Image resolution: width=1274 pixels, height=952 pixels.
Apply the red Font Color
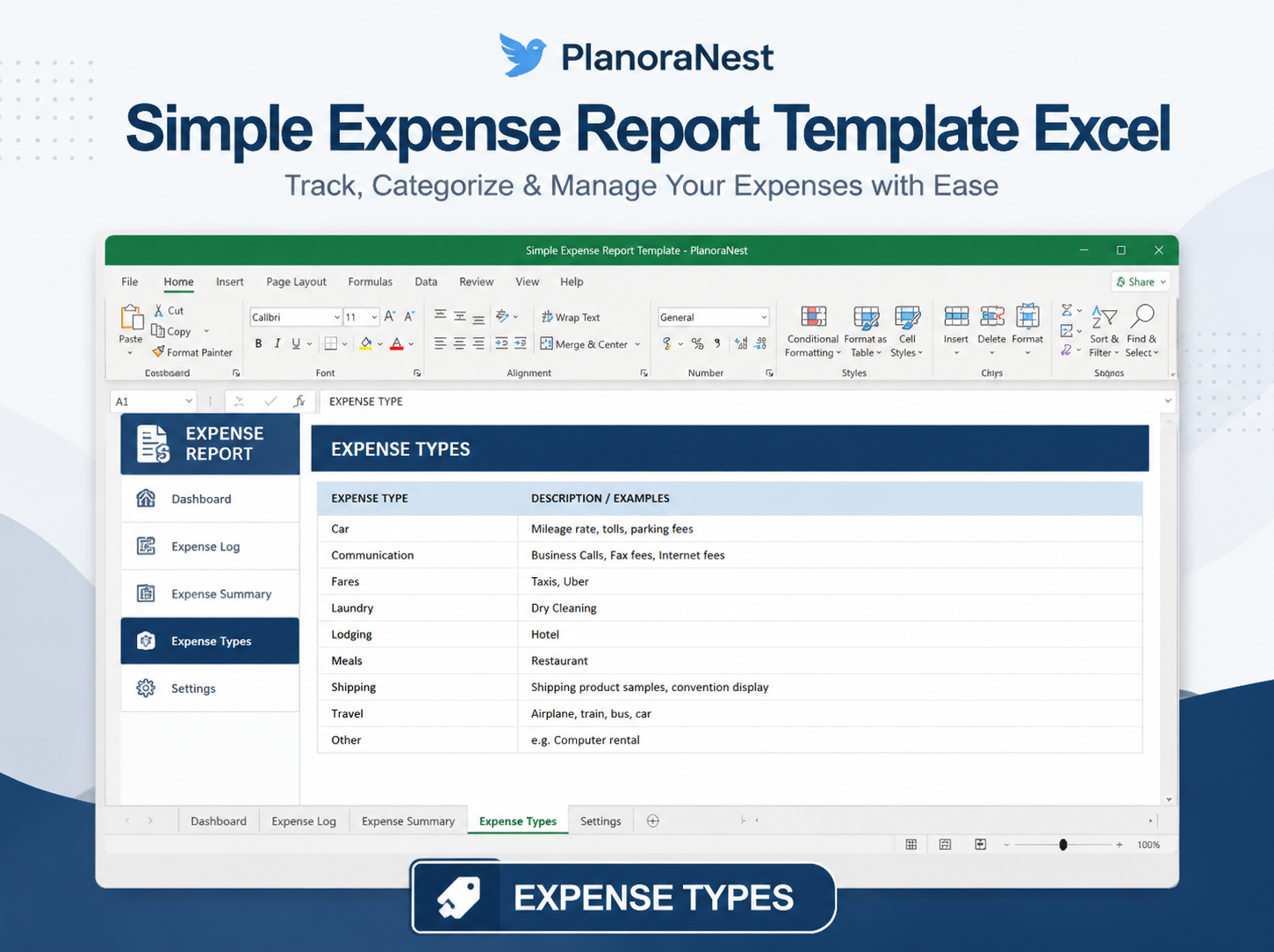(x=397, y=344)
